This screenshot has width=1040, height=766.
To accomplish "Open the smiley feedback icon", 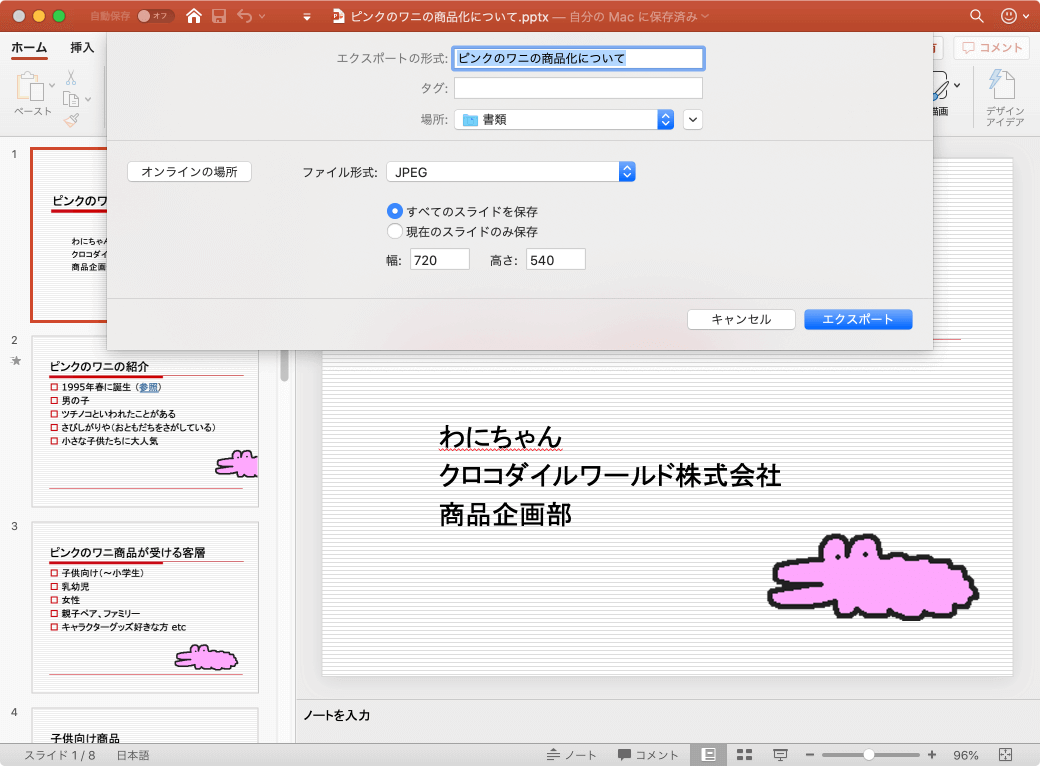I will coord(1008,16).
